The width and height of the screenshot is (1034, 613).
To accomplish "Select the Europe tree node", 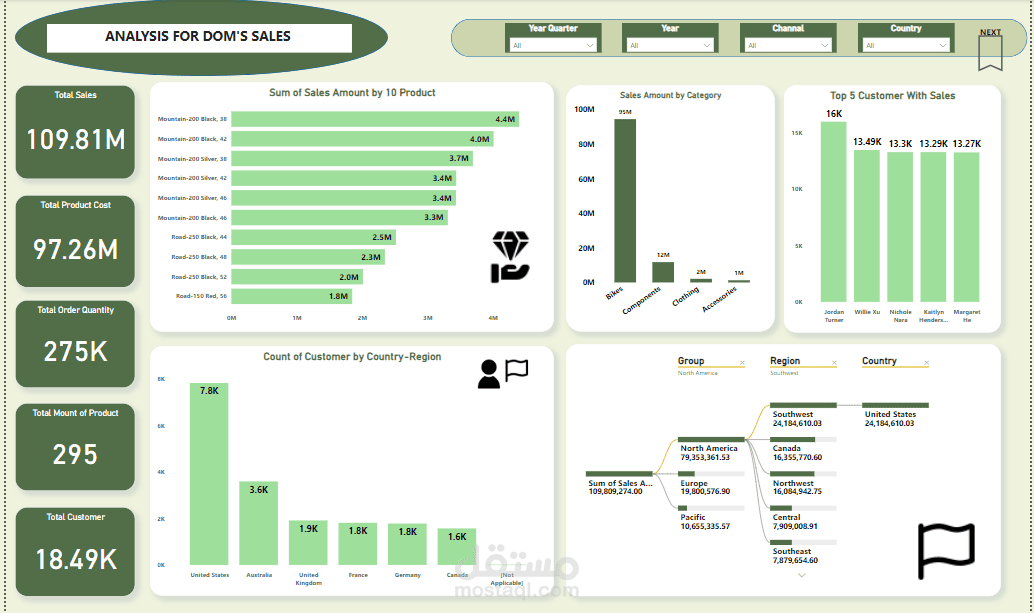I will (711, 483).
